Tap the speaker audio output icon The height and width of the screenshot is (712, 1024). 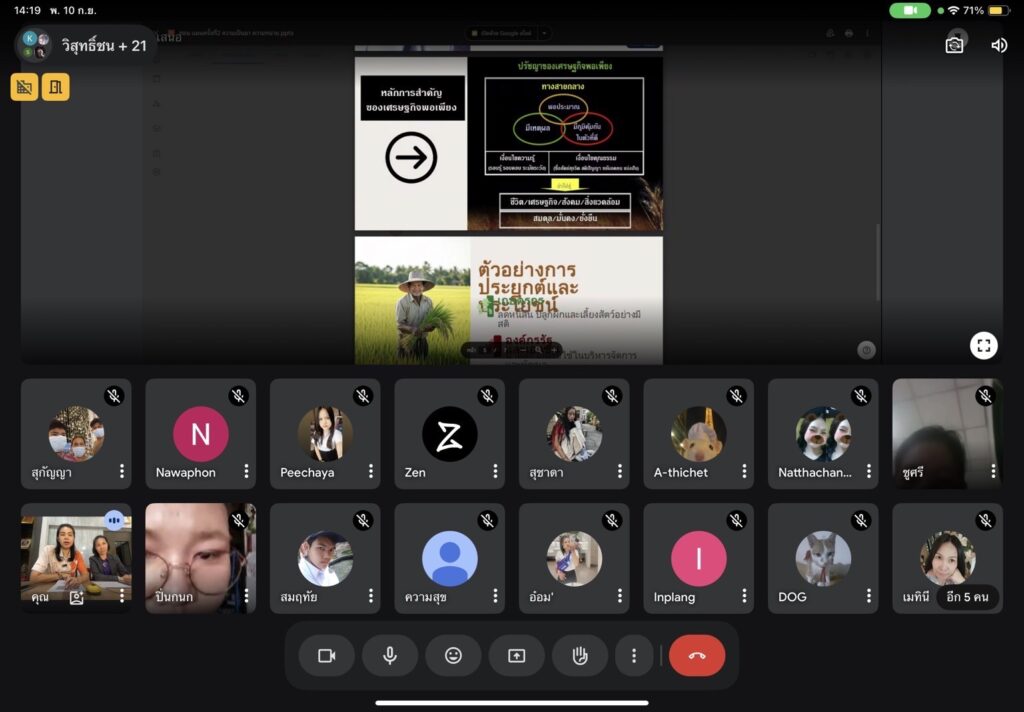point(998,45)
